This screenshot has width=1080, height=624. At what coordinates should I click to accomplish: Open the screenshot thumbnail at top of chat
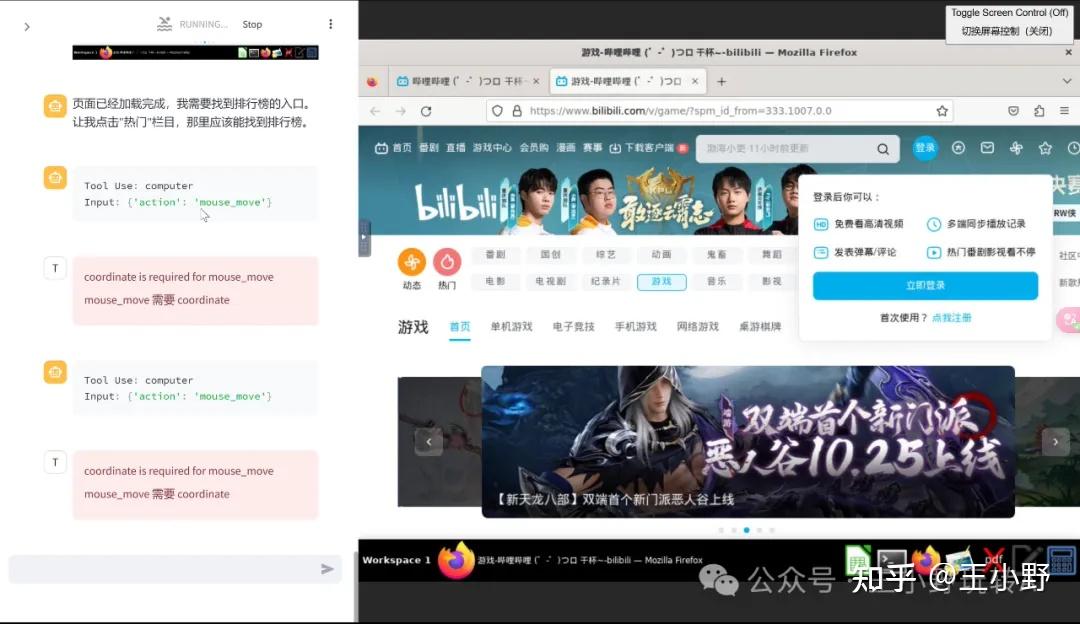click(196, 52)
